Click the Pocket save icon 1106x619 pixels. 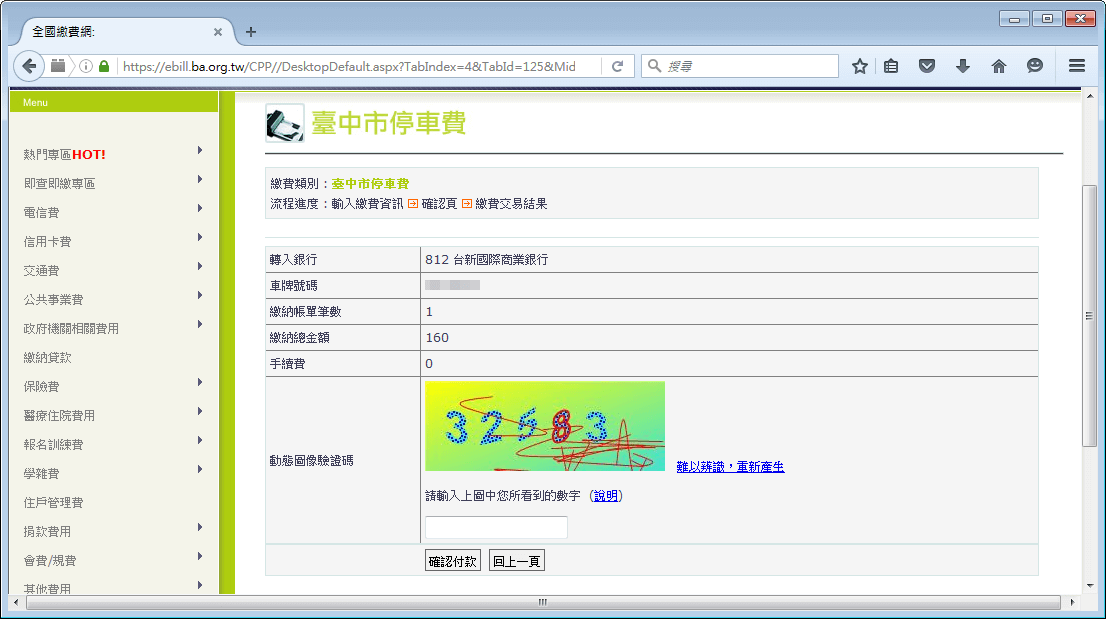[927, 66]
